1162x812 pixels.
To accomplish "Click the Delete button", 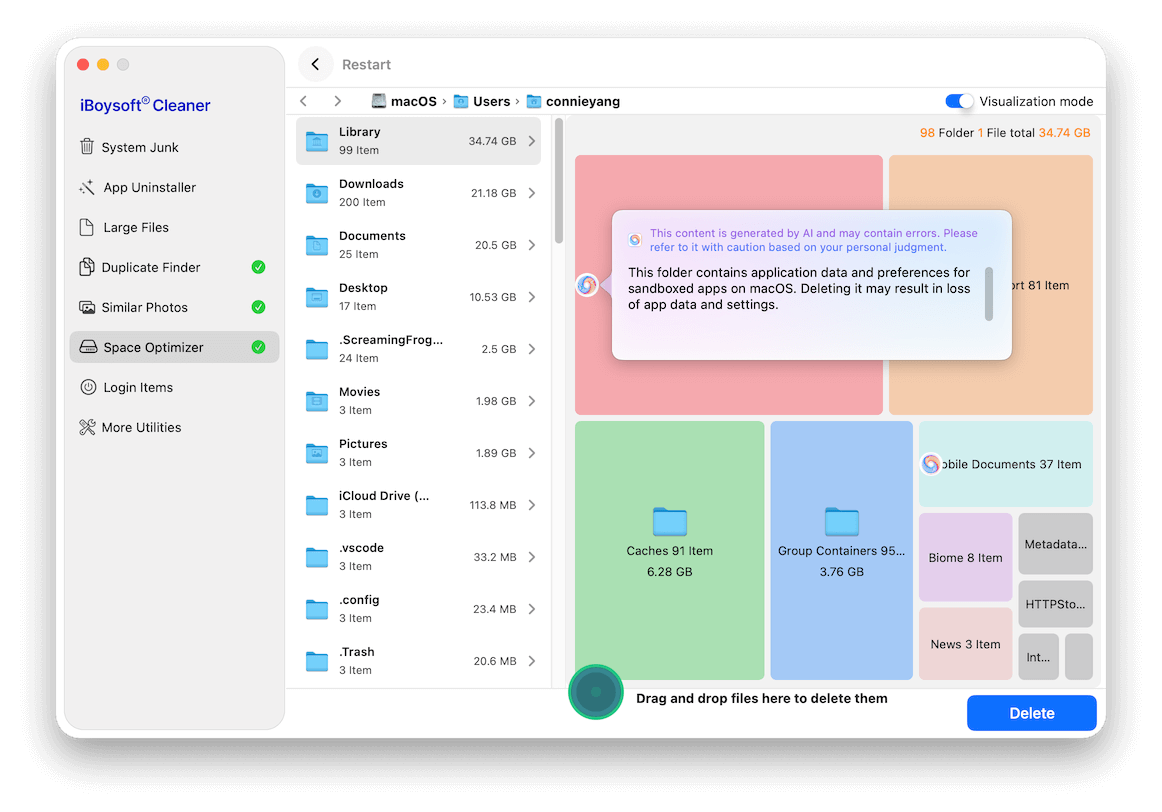I will click(1031, 712).
